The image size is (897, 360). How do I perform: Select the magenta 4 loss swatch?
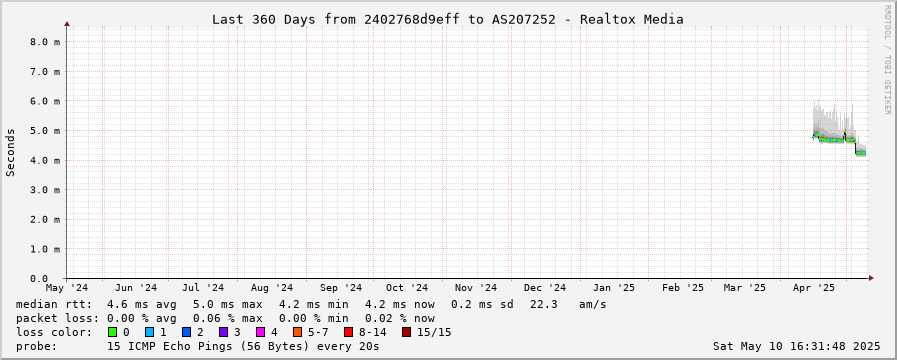261,332
